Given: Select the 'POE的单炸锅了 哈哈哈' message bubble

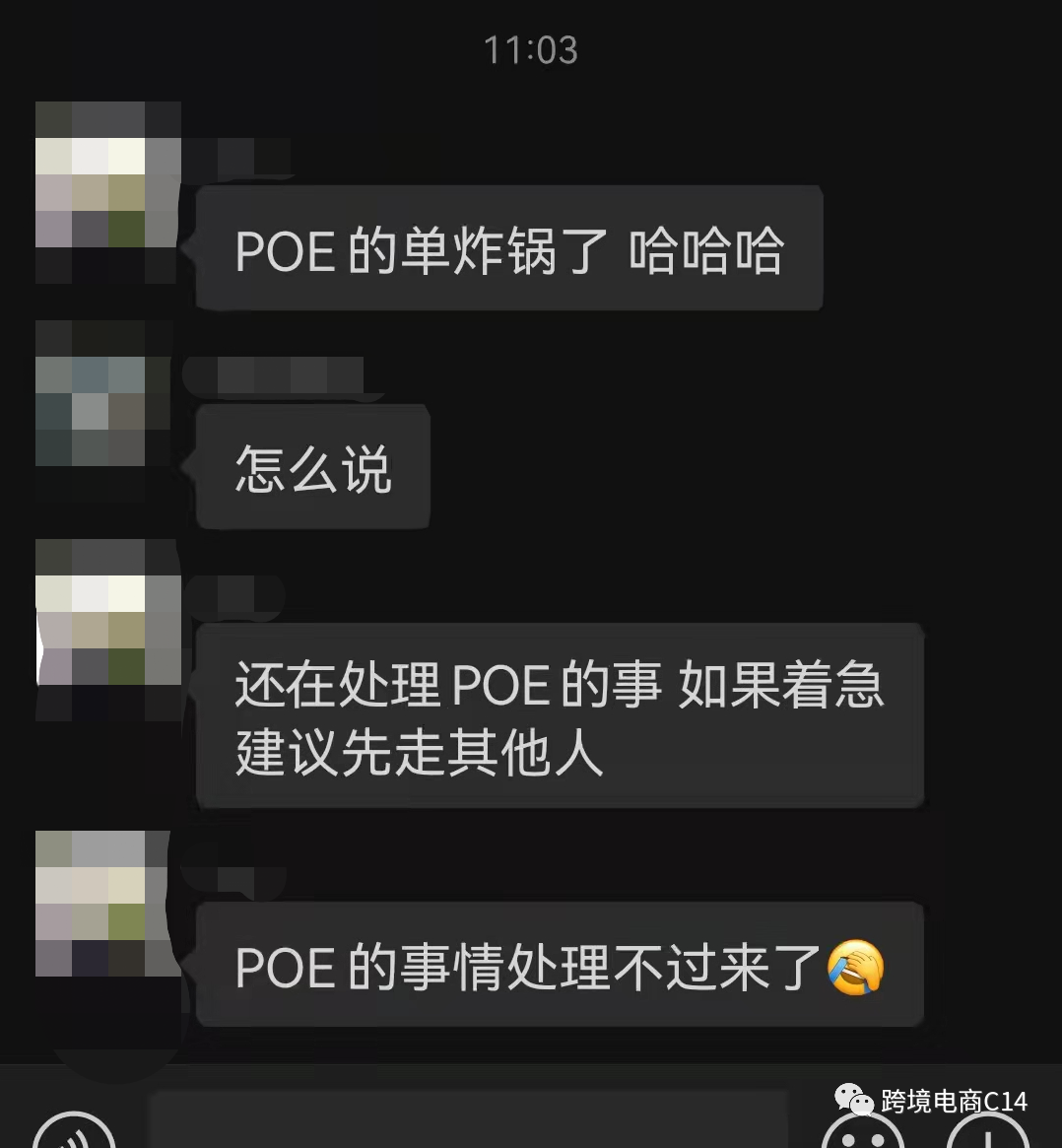Looking at the screenshot, I should pos(510,248).
